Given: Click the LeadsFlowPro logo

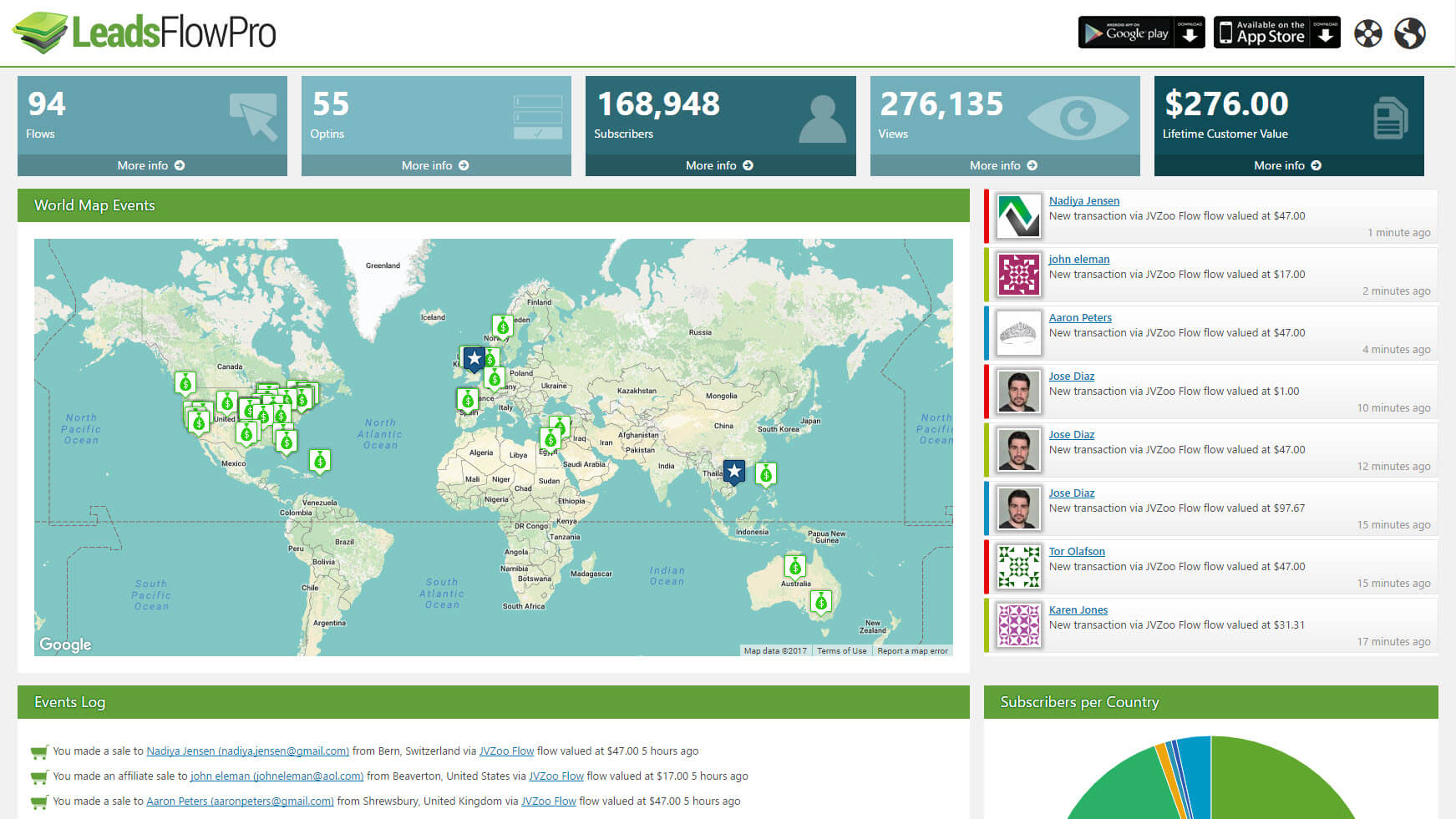Looking at the screenshot, I should (x=144, y=33).
